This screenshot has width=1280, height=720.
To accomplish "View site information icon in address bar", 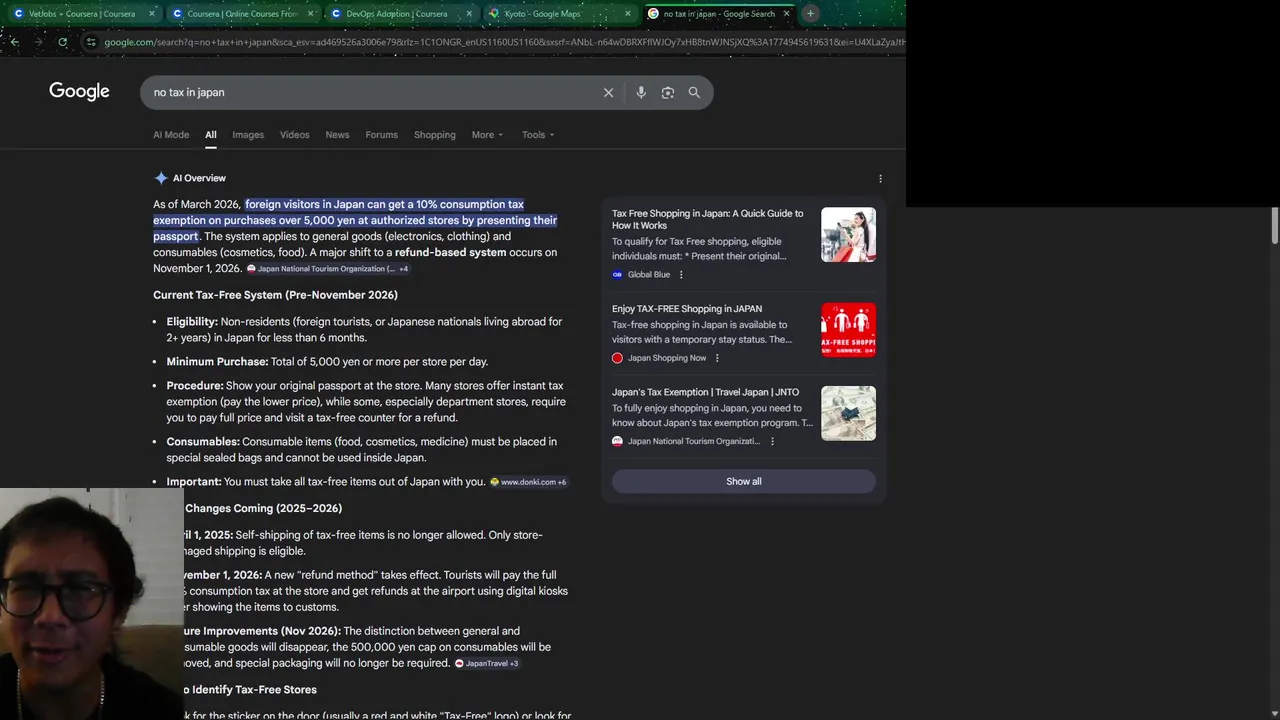I will coord(91,42).
